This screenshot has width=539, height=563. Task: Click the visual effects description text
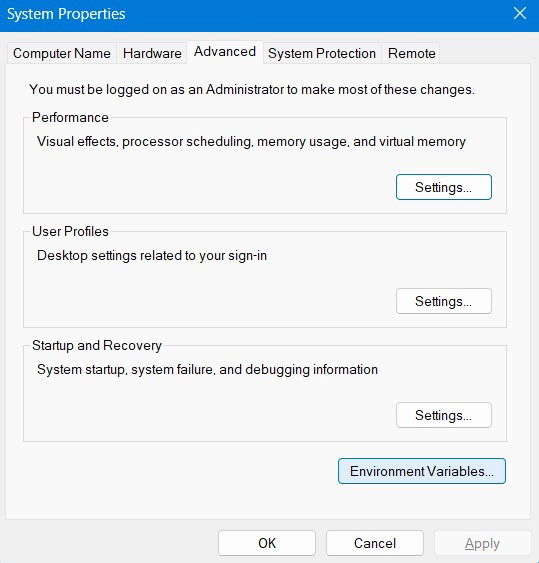pos(251,141)
